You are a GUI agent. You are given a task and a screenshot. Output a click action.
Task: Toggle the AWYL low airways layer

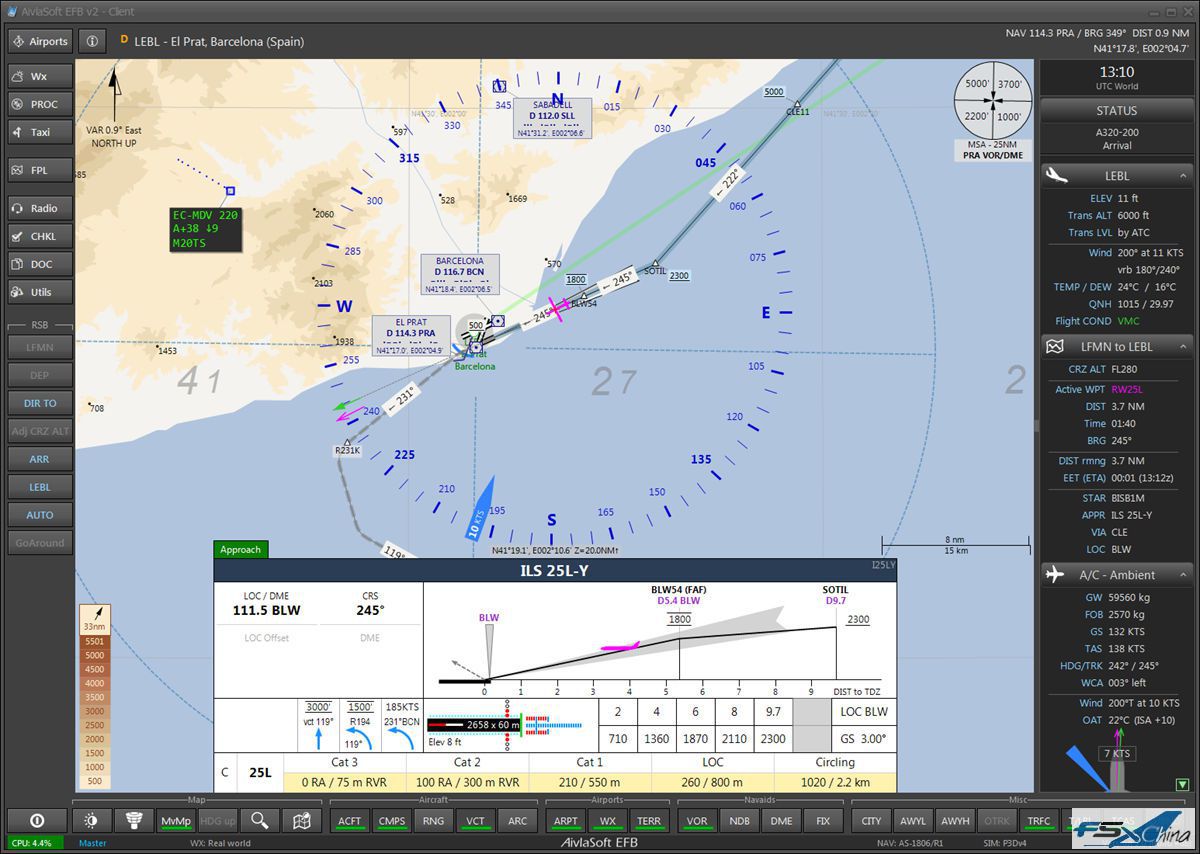tap(914, 821)
